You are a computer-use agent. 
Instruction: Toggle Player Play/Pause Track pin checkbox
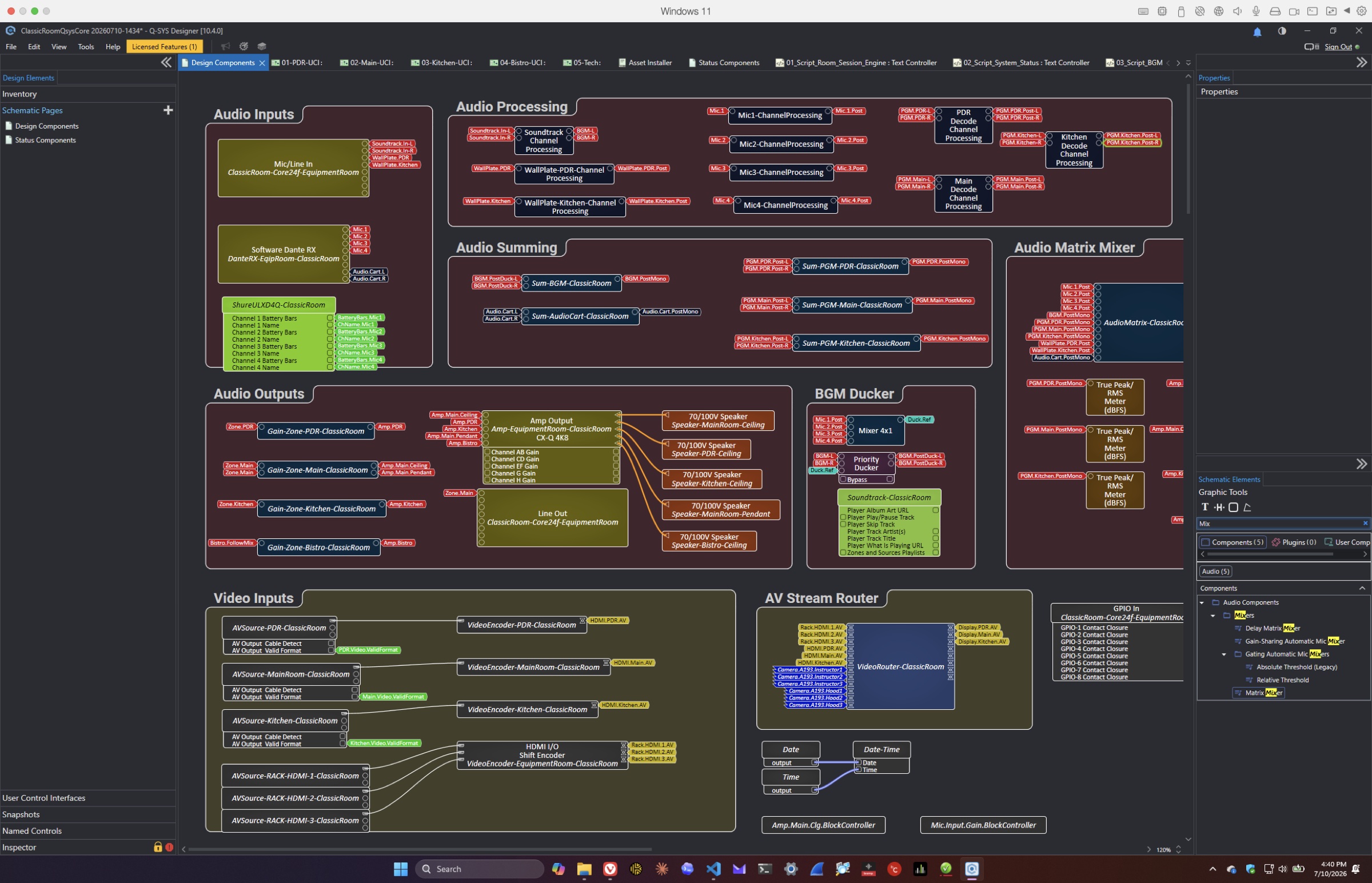coord(843,517)
